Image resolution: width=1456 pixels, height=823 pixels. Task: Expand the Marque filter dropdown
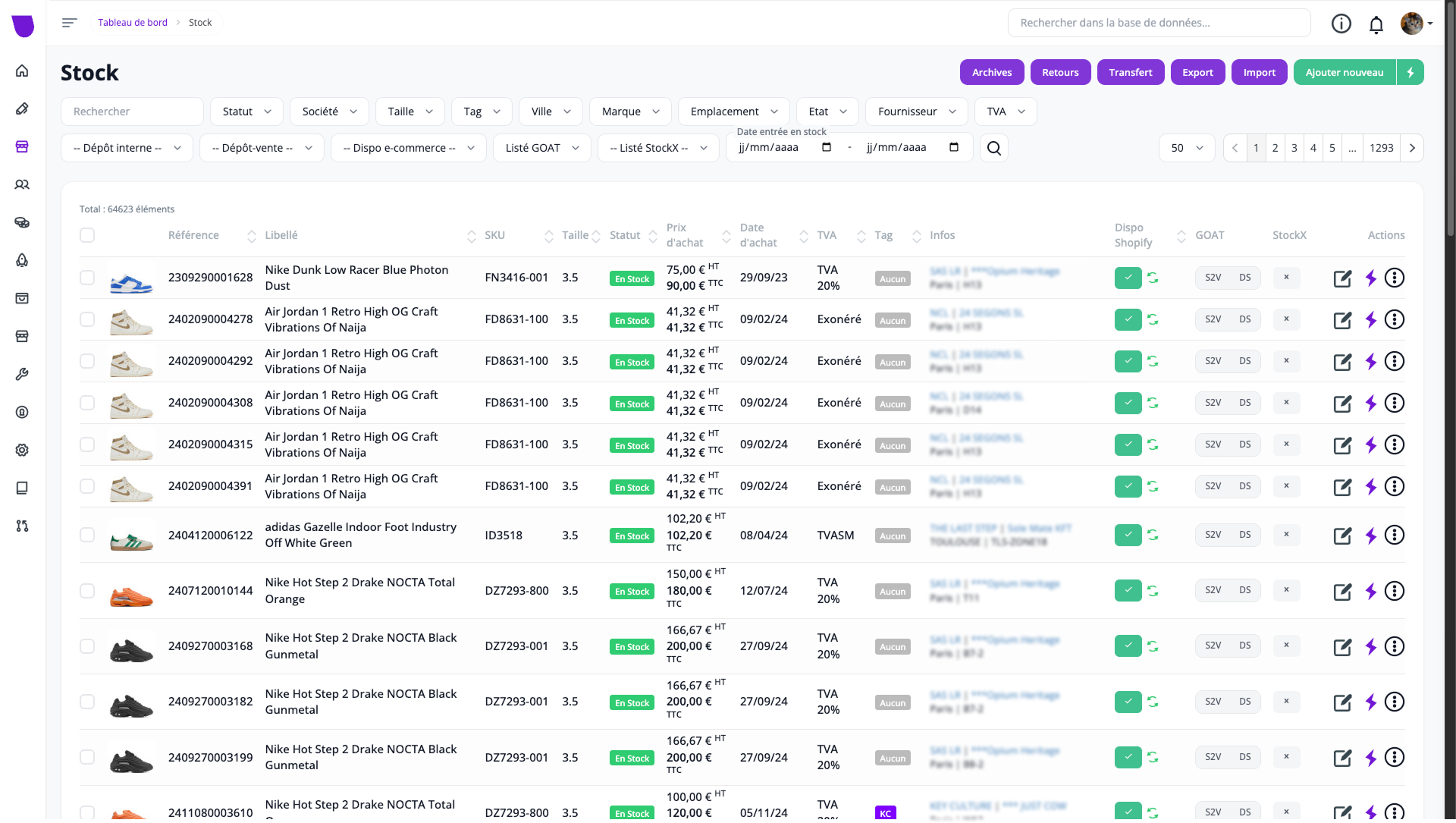pos(630,112)
